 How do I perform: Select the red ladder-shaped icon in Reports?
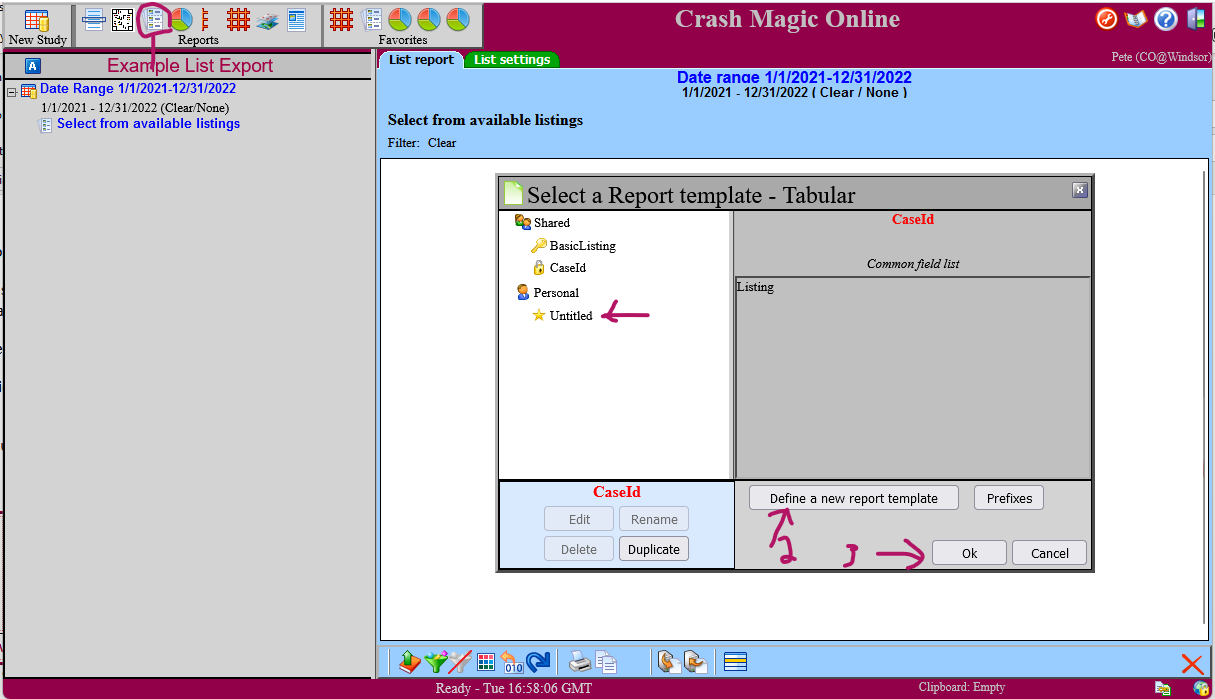tap(205, 19)
